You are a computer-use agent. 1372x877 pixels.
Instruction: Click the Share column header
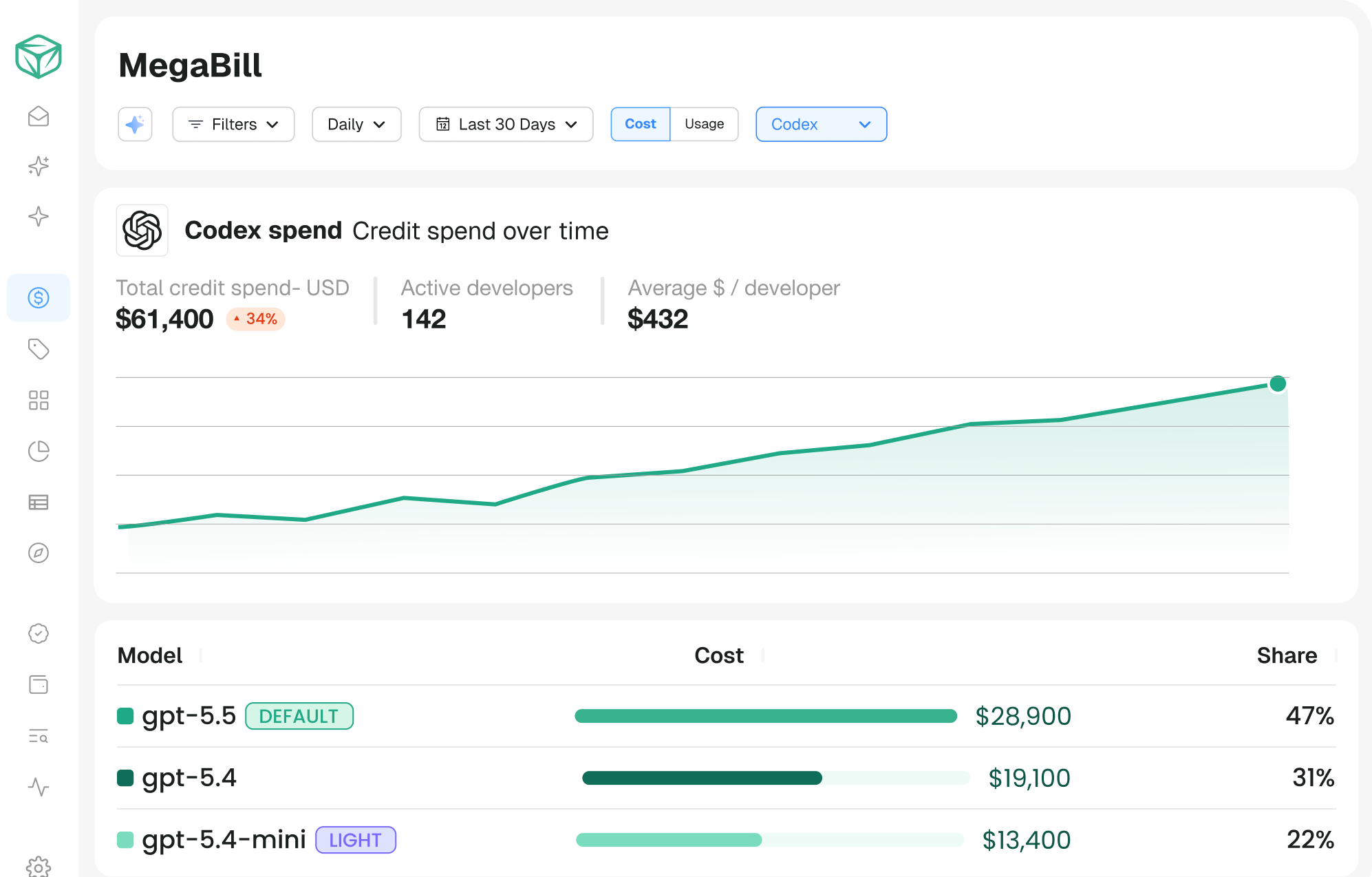pos(1287,655)
